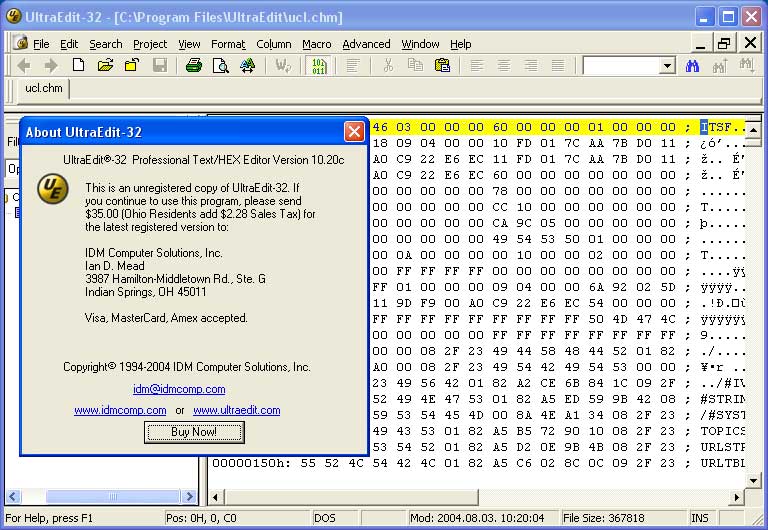Minimize the inner document window
The width and height of the screenshot is (768, 530).
[700, 43]
